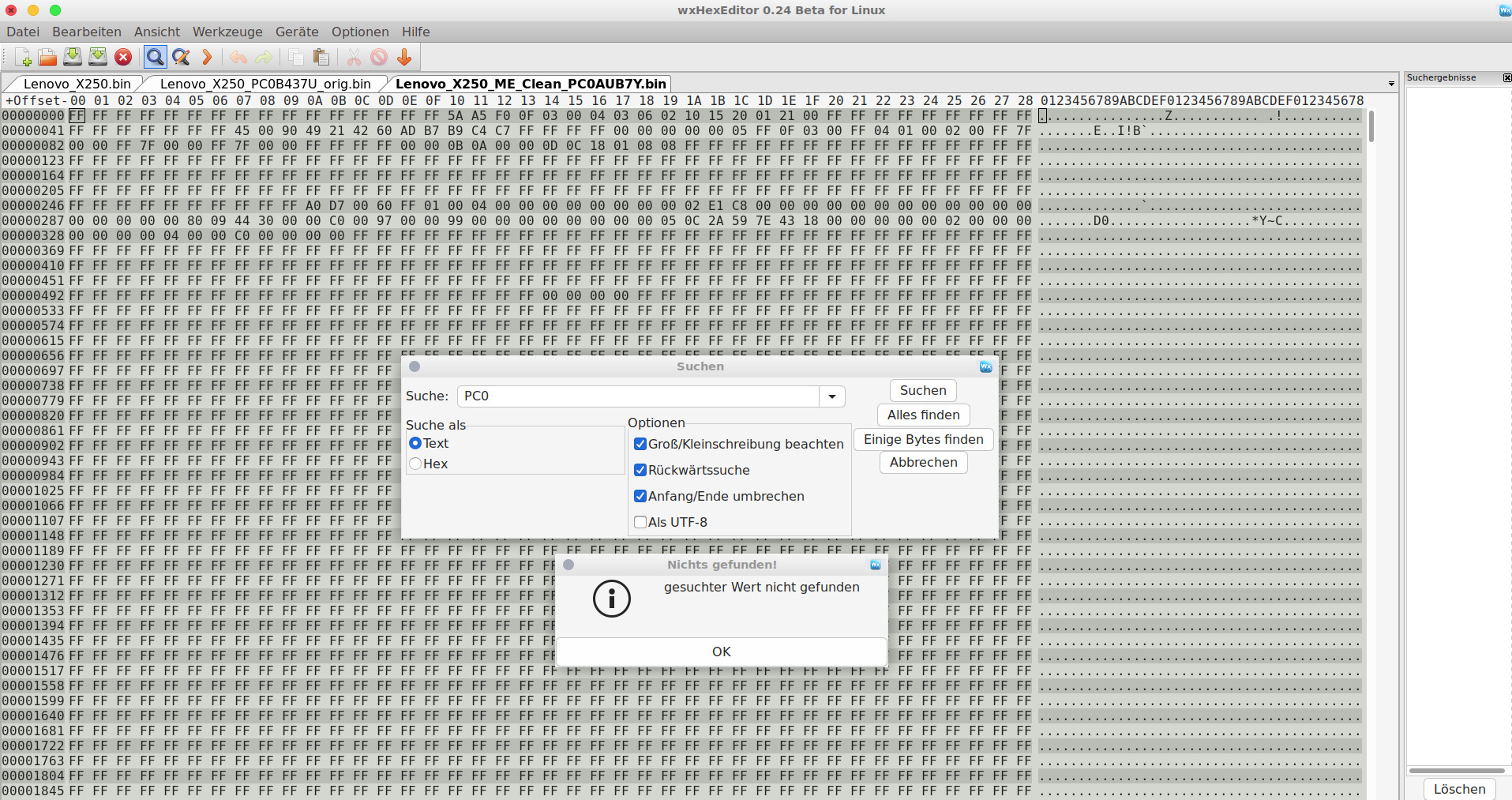1512x800 pixels.
Task: Click the orange down arrow toolbar icon
Action: 404,57
